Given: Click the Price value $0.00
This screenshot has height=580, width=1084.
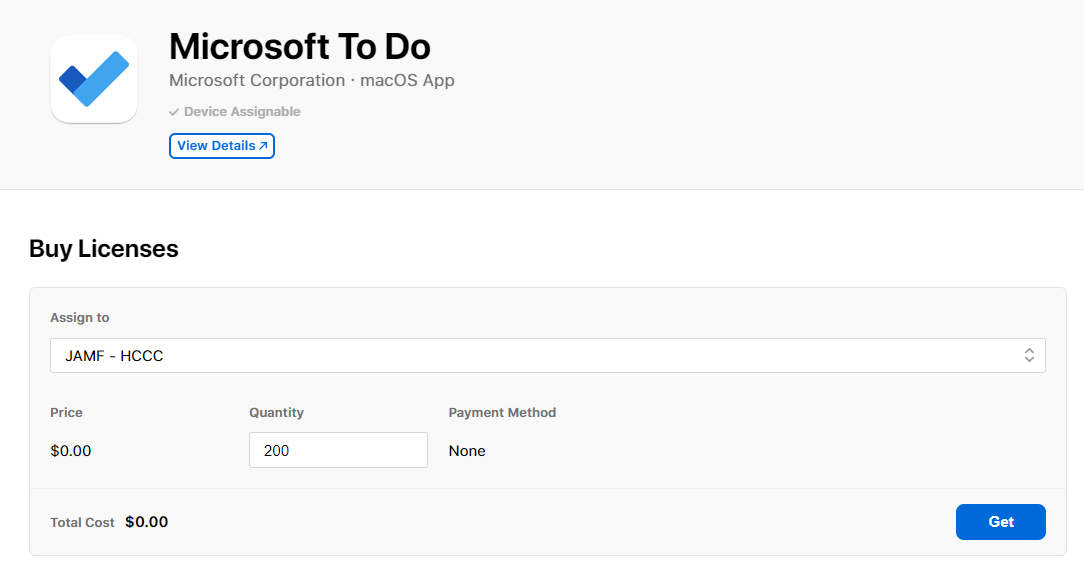Looking at the screenshot, I should 71,451.
